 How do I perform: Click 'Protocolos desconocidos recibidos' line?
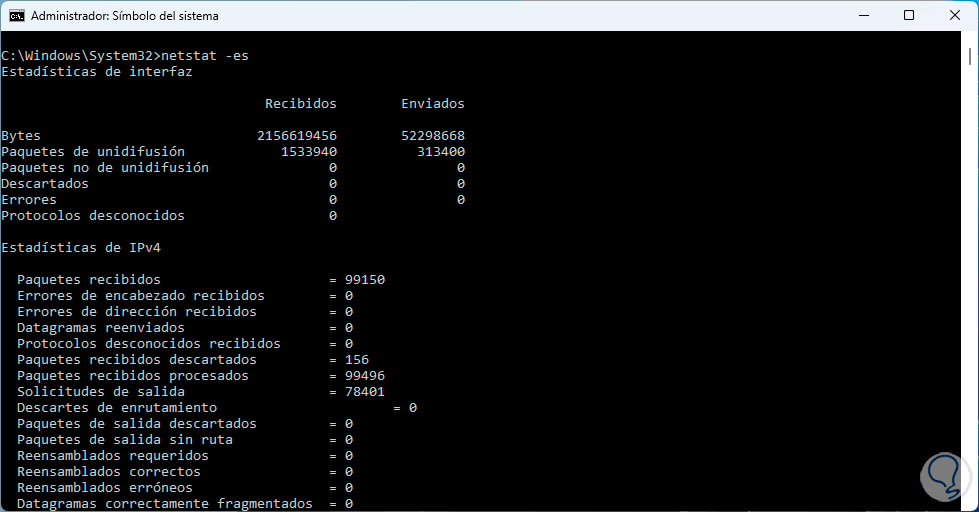(185, 344)
